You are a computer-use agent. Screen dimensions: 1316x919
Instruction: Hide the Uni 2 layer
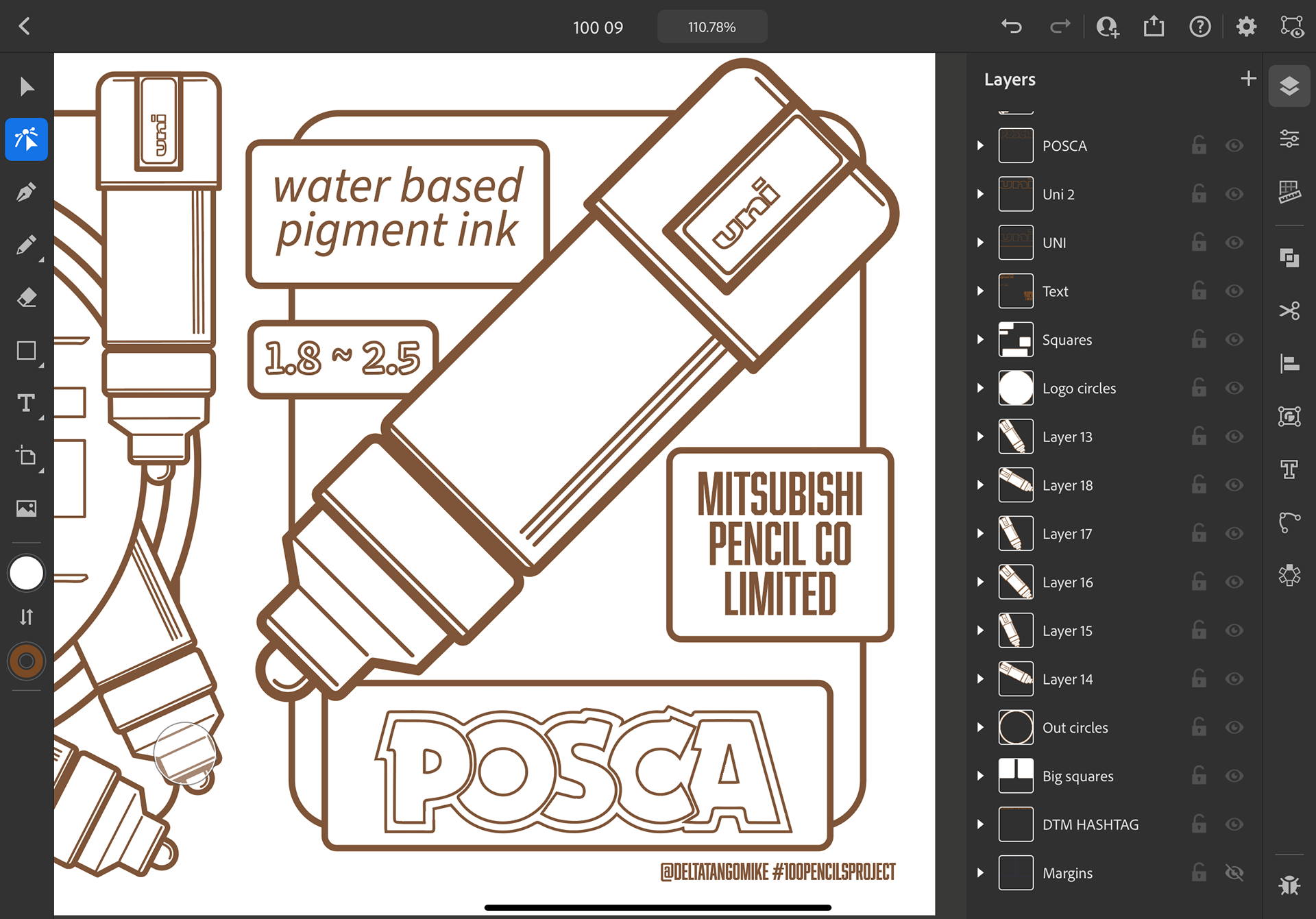coord(1234,194)
